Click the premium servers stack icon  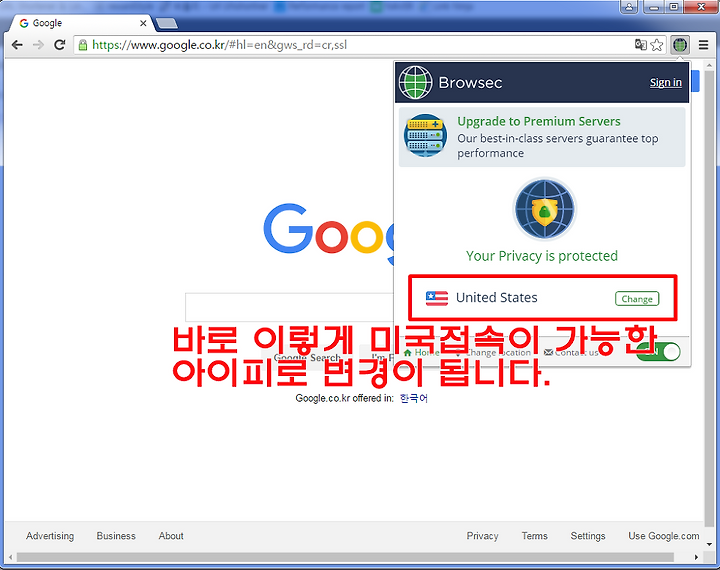point(425,135)
